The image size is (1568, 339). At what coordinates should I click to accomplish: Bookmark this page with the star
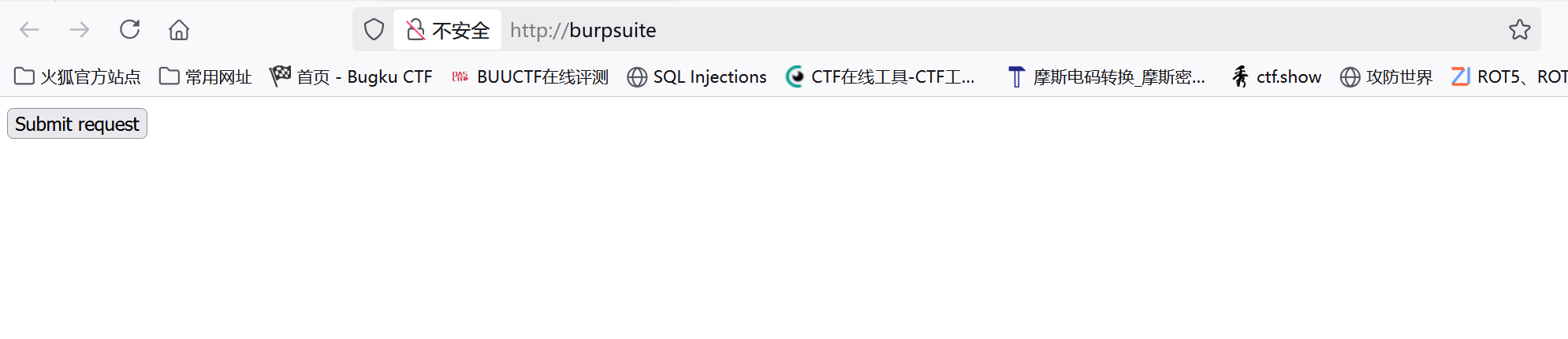click(1519, 30)
